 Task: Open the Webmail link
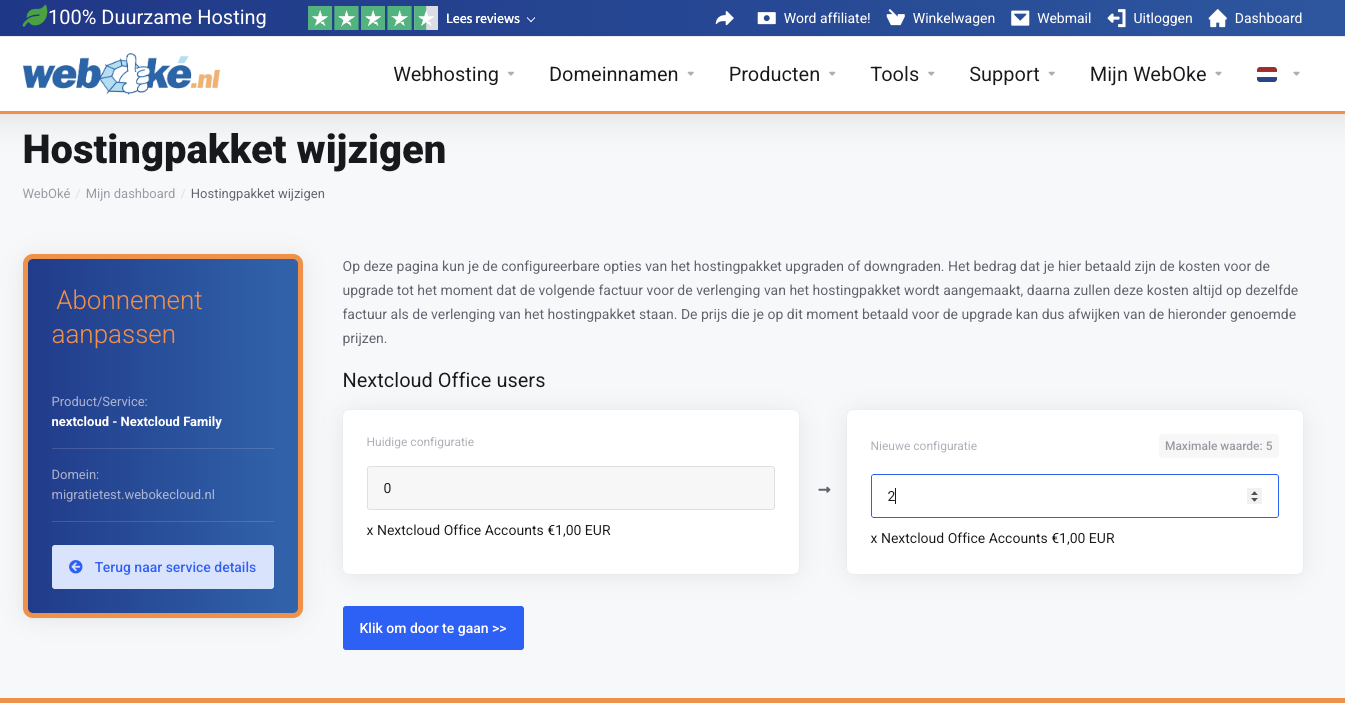click(1064, 18)
